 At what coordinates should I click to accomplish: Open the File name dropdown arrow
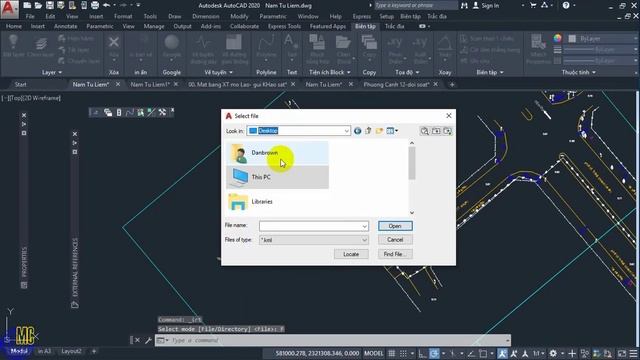tap(364, 226)
